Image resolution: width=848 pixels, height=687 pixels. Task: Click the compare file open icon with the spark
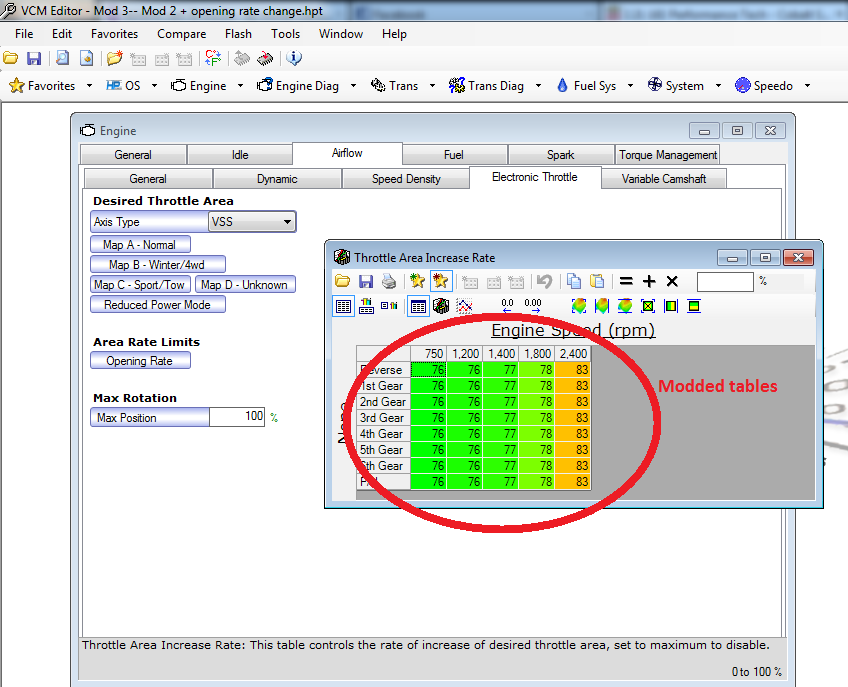pos(115,58)
